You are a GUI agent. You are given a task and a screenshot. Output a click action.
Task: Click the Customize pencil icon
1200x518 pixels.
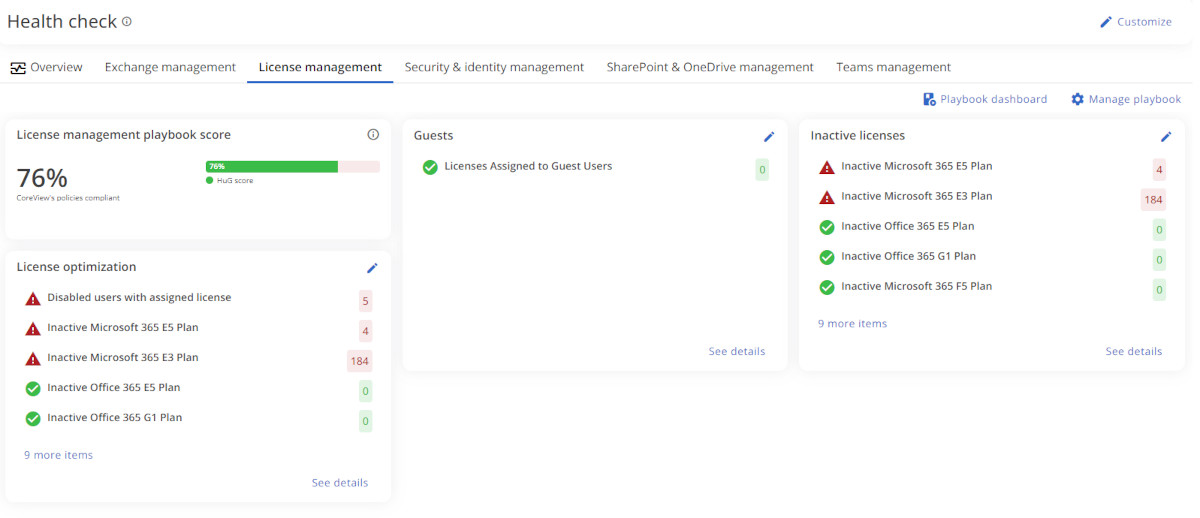[x=1106, y=22]
